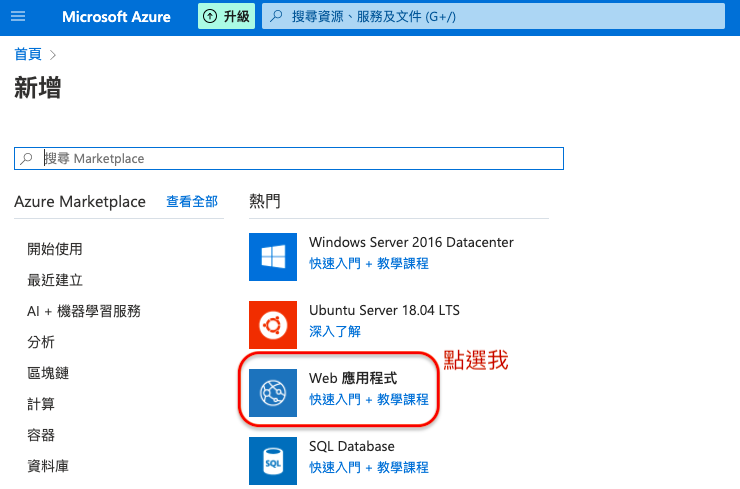This screenshot has height=489, width=740.
Task: Open the SQL Database title
Action: (352, 446)
